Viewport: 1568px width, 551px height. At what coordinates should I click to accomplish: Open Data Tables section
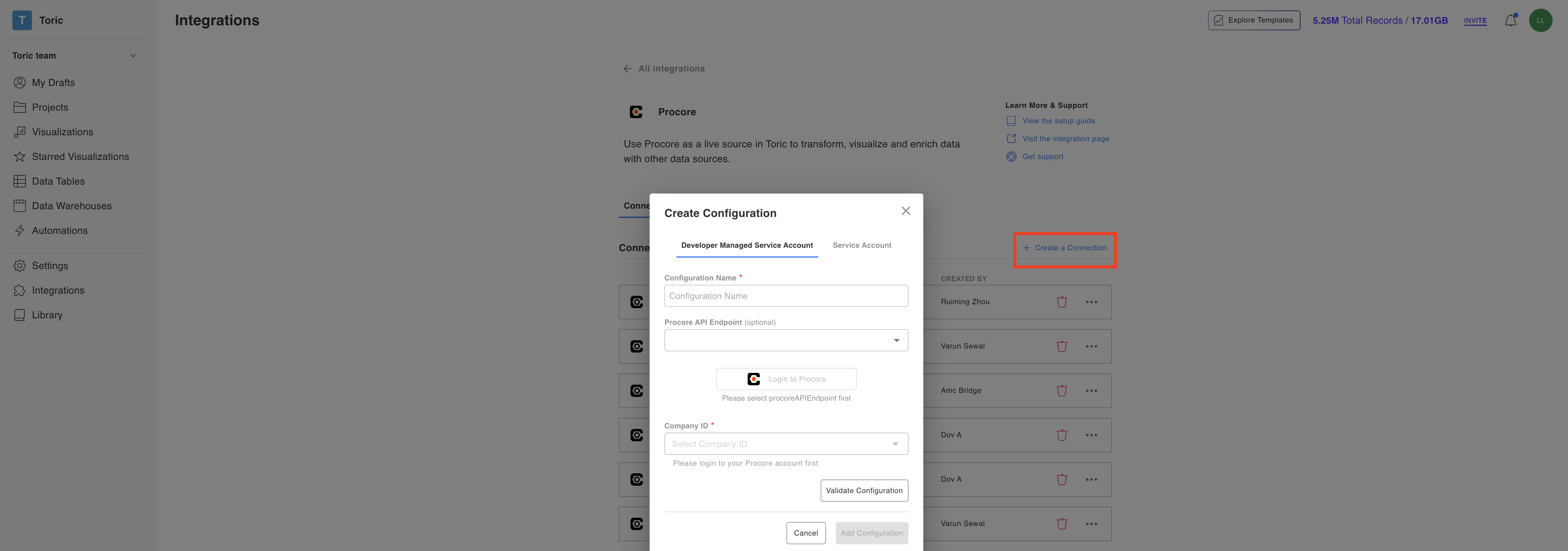(x=58, y=182)
